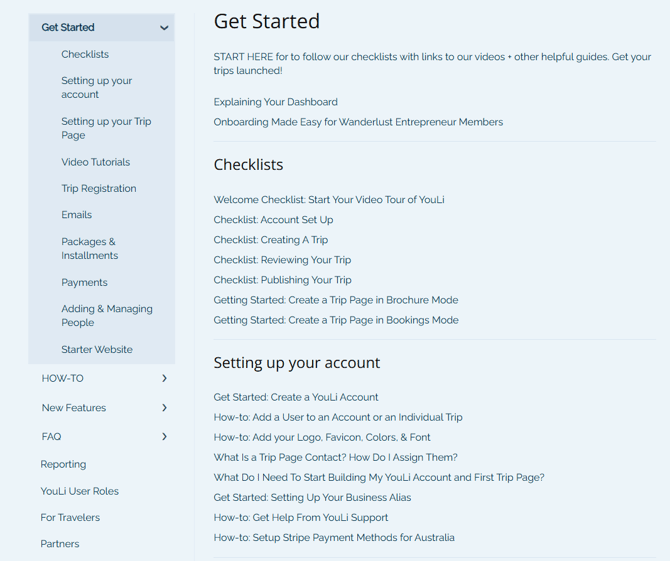Open What Do I Need To Start Building article
Image resolution: width=670 pixels, height=561 pixels.
pyautogui.click(x=379, y=477)
